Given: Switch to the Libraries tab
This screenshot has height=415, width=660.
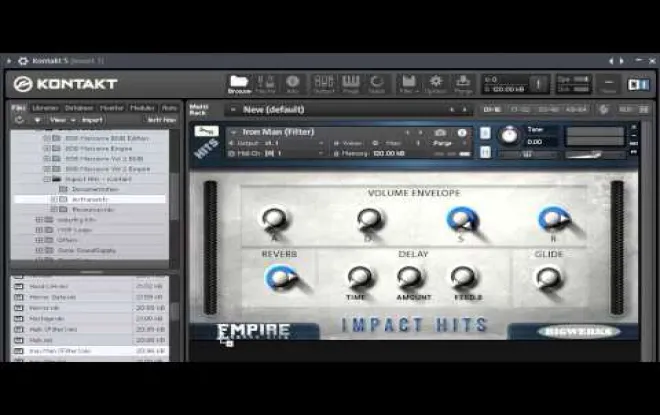Looking at the screenshot, I should (x=45, y=108).
